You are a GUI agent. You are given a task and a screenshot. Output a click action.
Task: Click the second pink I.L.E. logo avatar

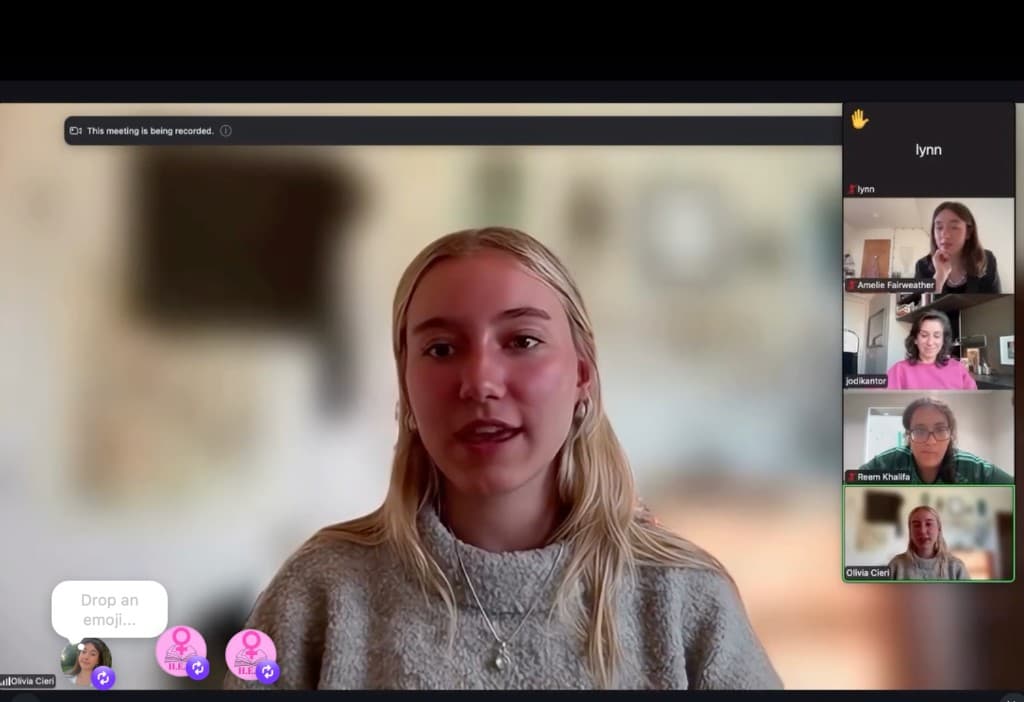tap(250, 654)
